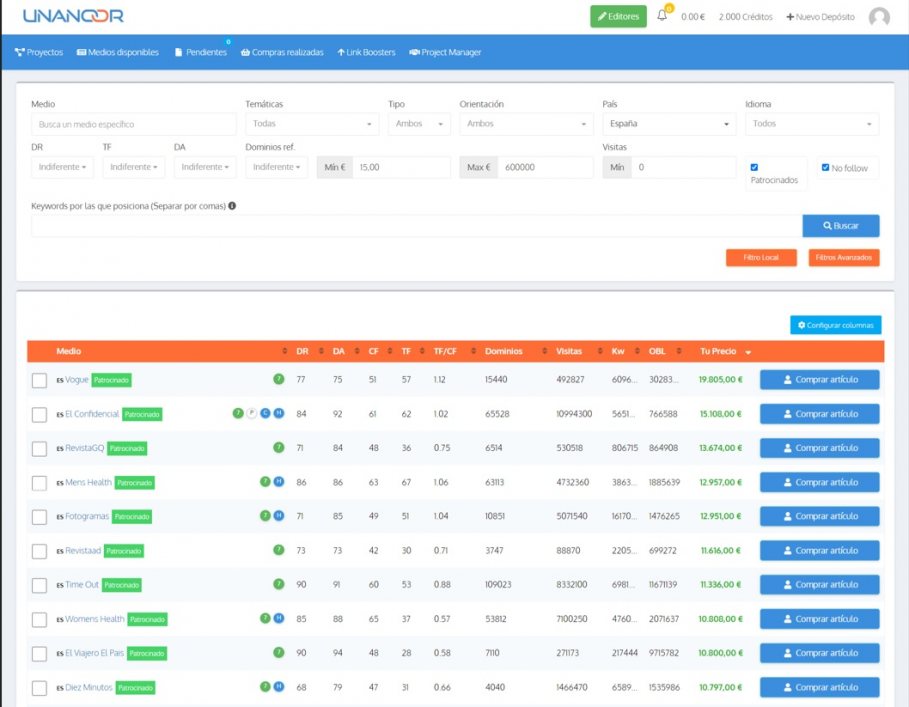Open the Dominios ref. dropdown
Screen dimensions: 909x707
[276, 167]
